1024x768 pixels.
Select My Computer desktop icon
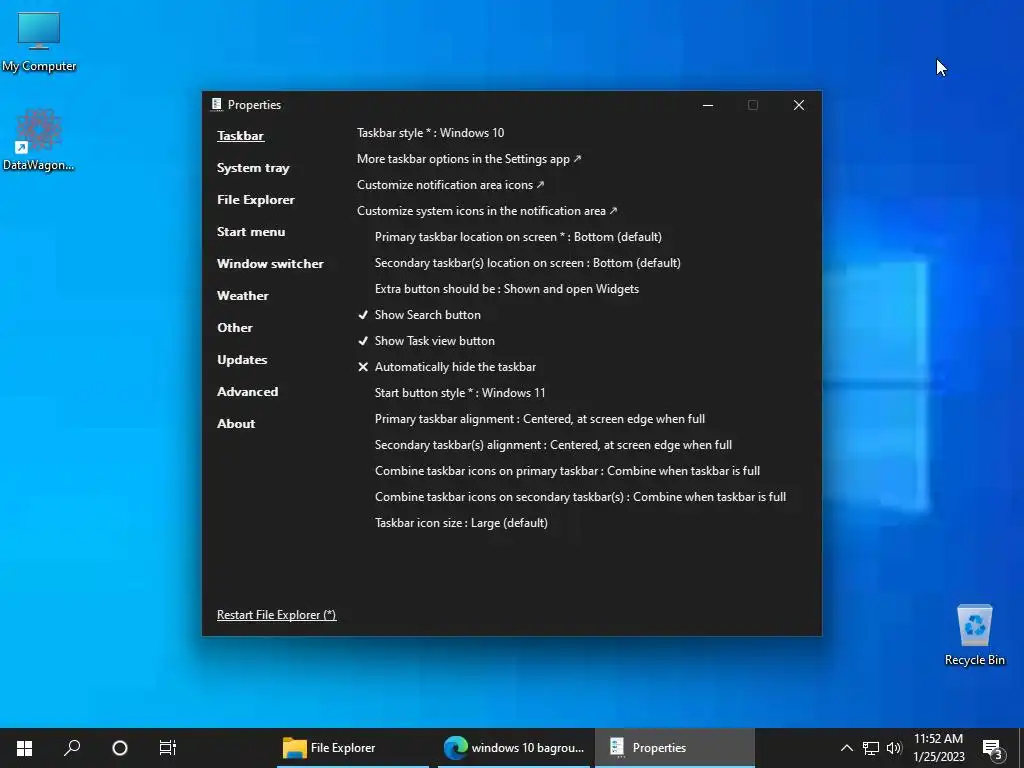39,42
